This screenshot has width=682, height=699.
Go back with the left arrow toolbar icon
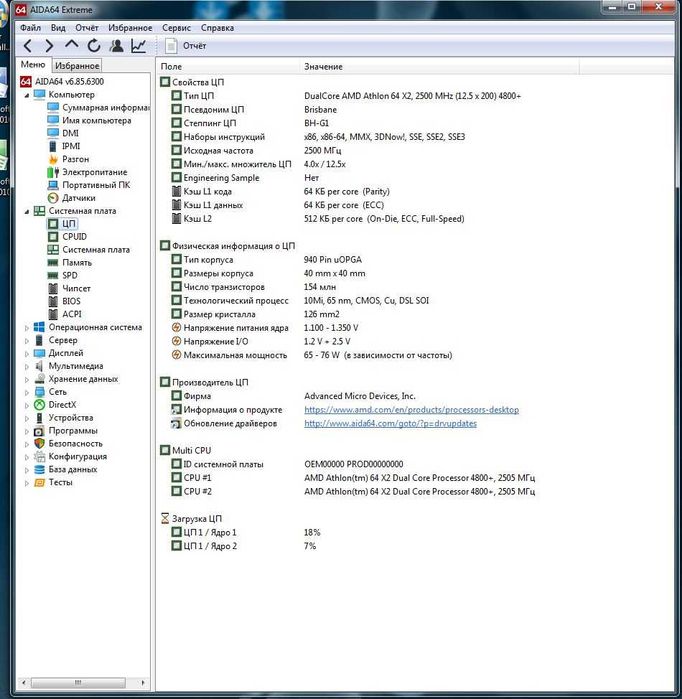[28, 46]
